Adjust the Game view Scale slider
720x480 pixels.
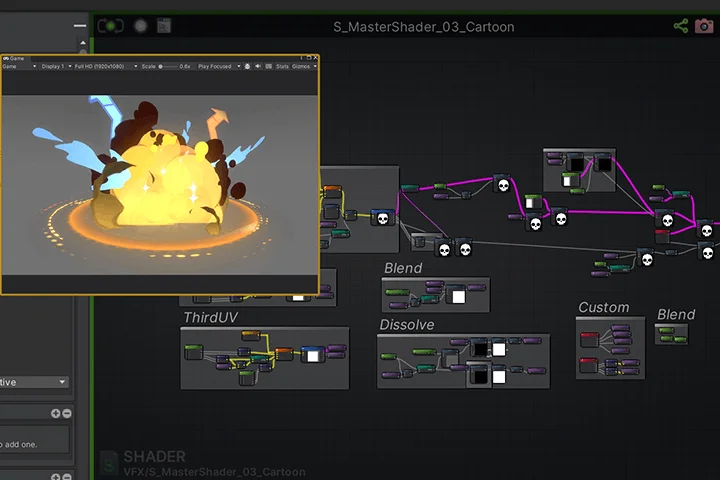[x=168, y=67]
